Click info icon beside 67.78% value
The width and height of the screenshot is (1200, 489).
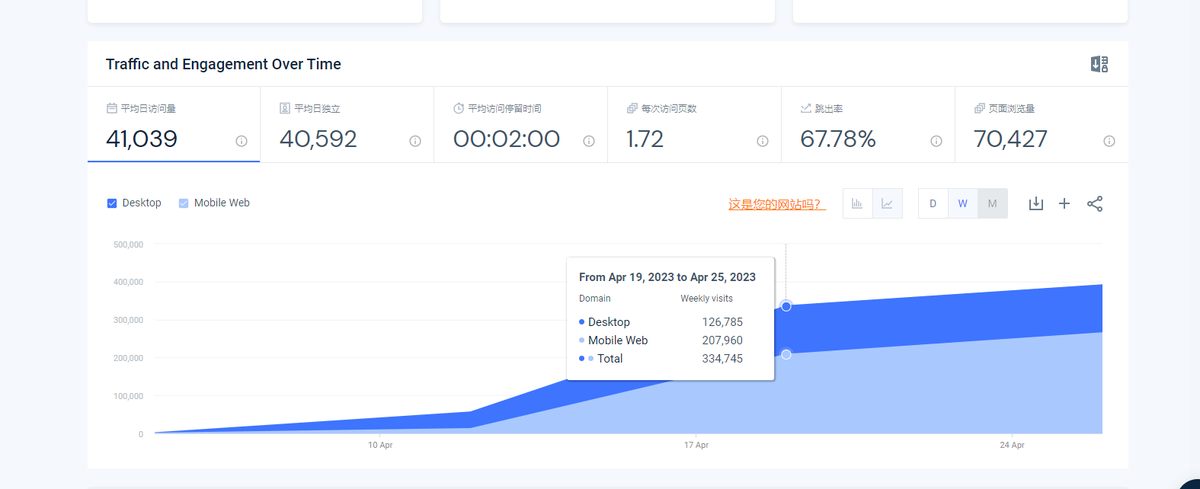point(936,141)
